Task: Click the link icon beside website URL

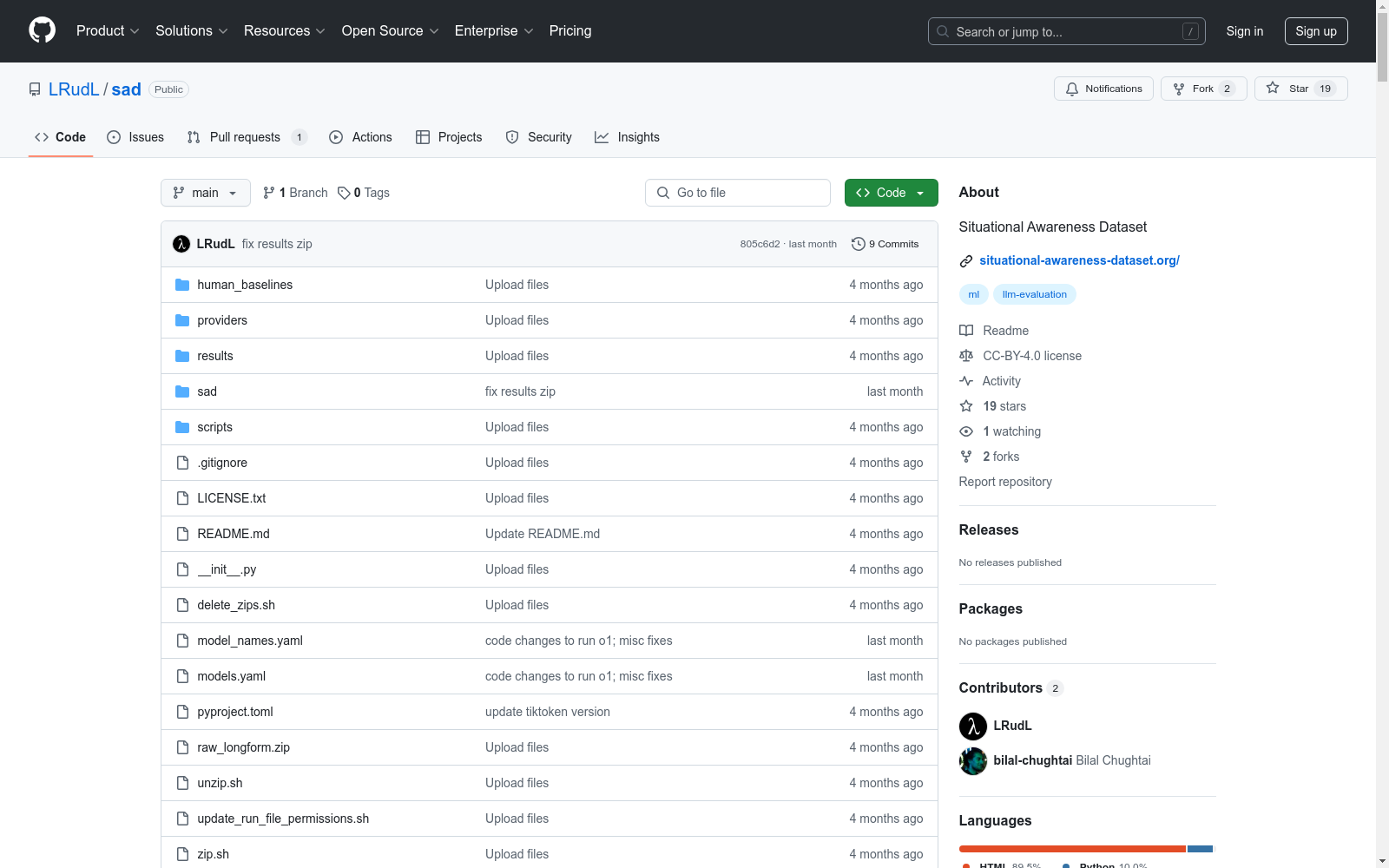Action: (x=966, y=261)
